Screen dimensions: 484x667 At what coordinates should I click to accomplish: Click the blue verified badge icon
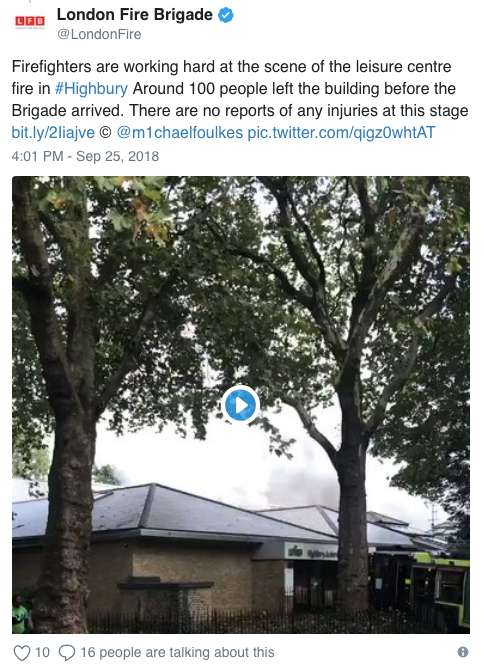[226, 15]
